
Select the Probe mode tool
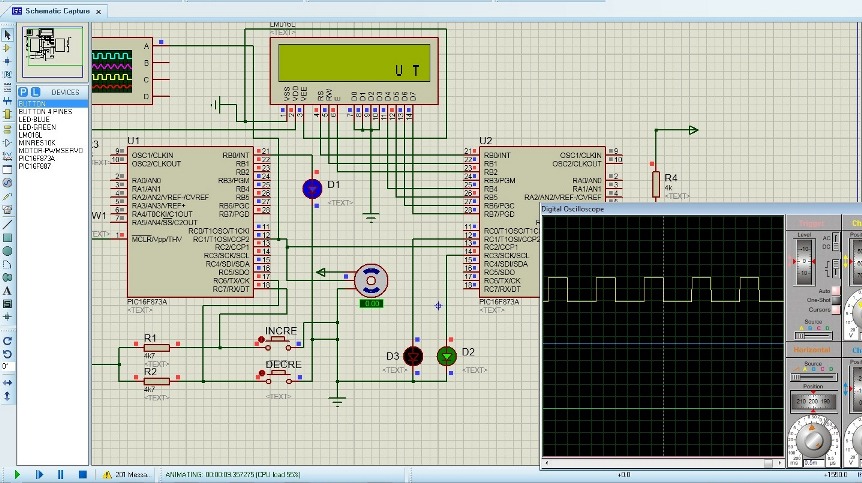point(7,196)
